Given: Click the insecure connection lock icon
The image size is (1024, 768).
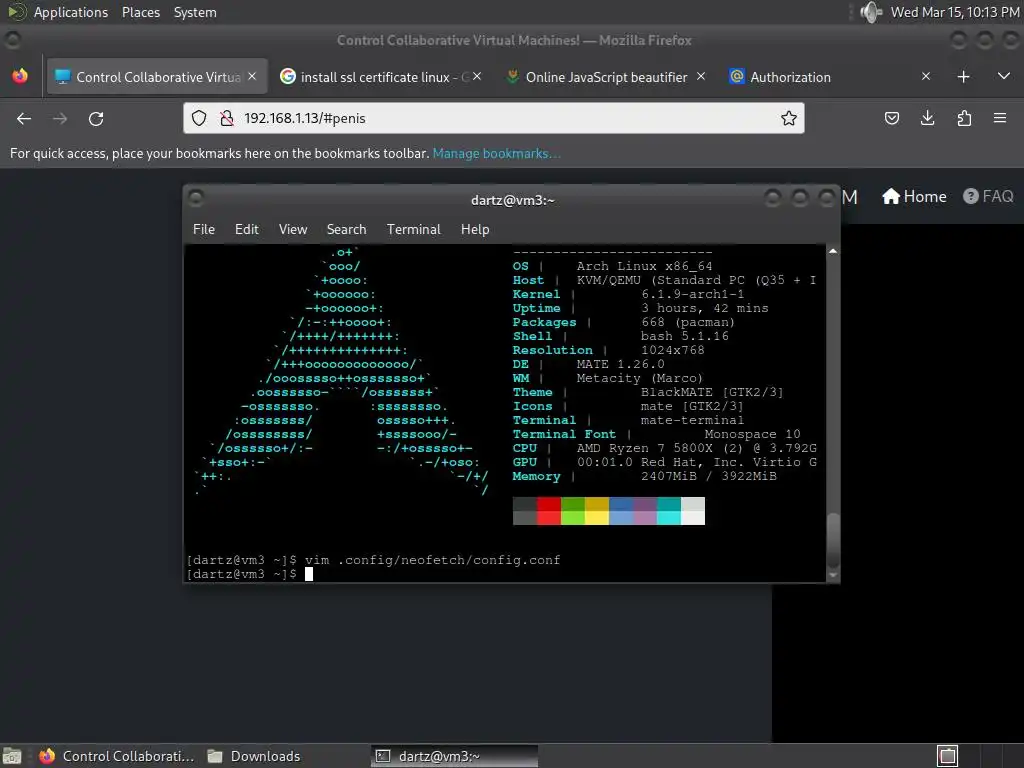Looking at the screenshot, I should coord(227,118).
